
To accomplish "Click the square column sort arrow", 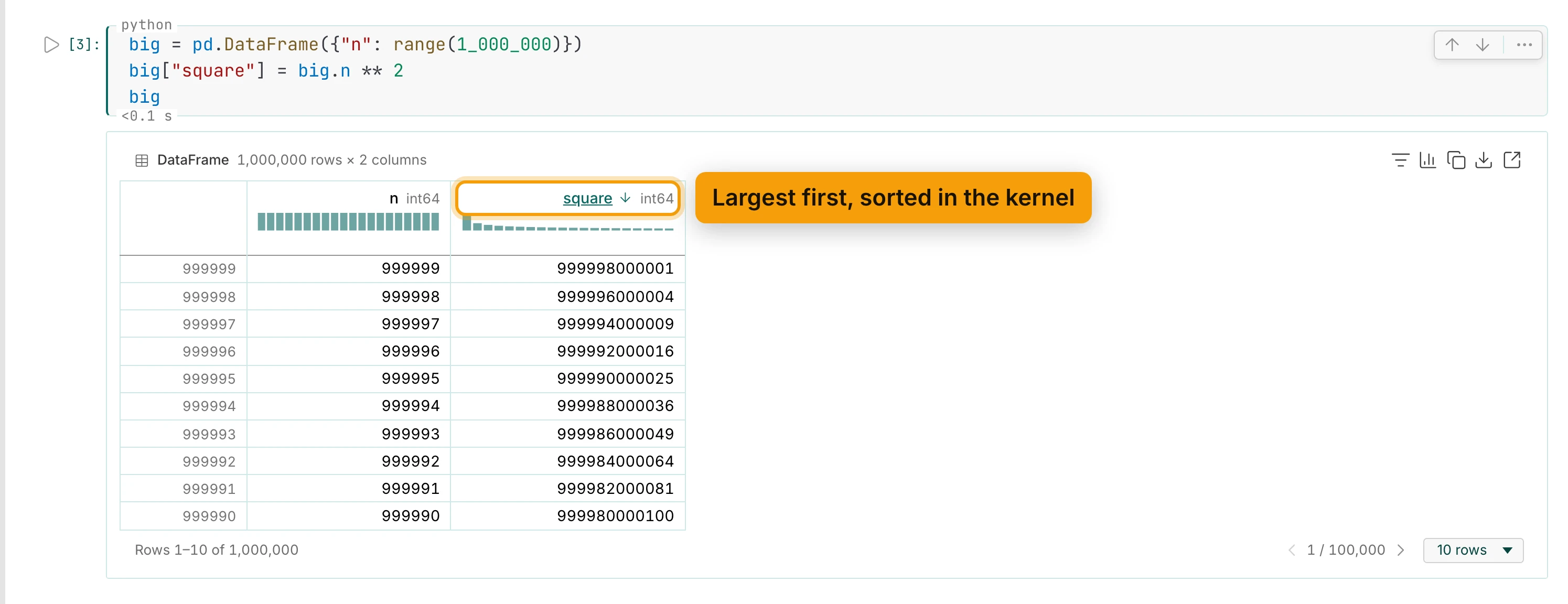I will click(625, 198).
